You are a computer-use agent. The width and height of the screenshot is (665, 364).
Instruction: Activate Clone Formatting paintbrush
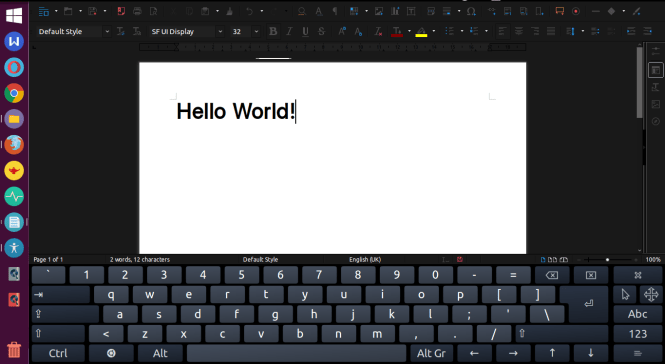tap(229, 11)
